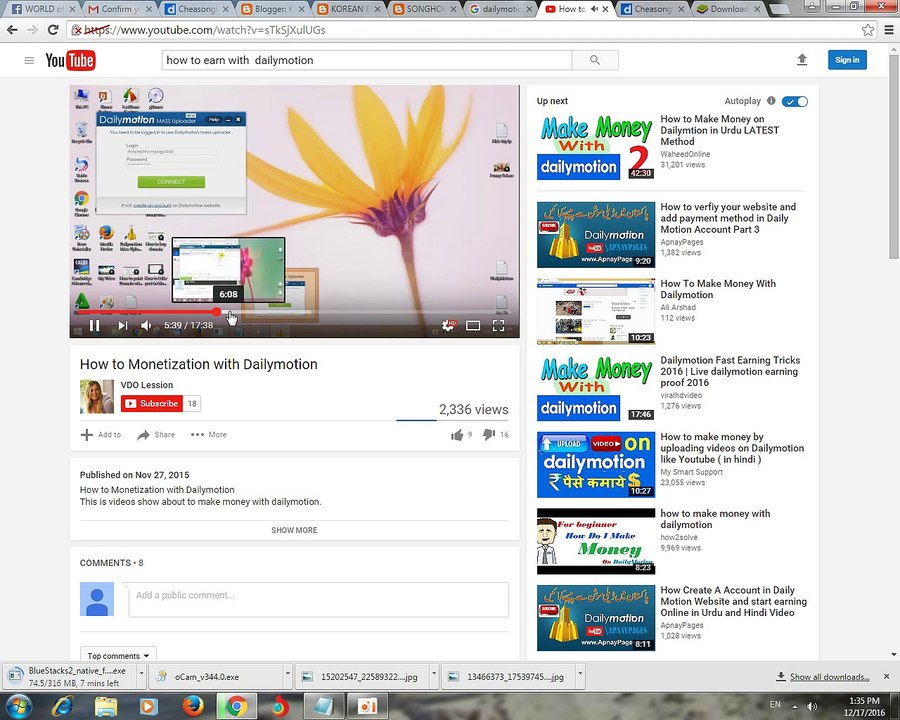Open How To Make Money With Dailymotion thumbnail

pos(596,312)
